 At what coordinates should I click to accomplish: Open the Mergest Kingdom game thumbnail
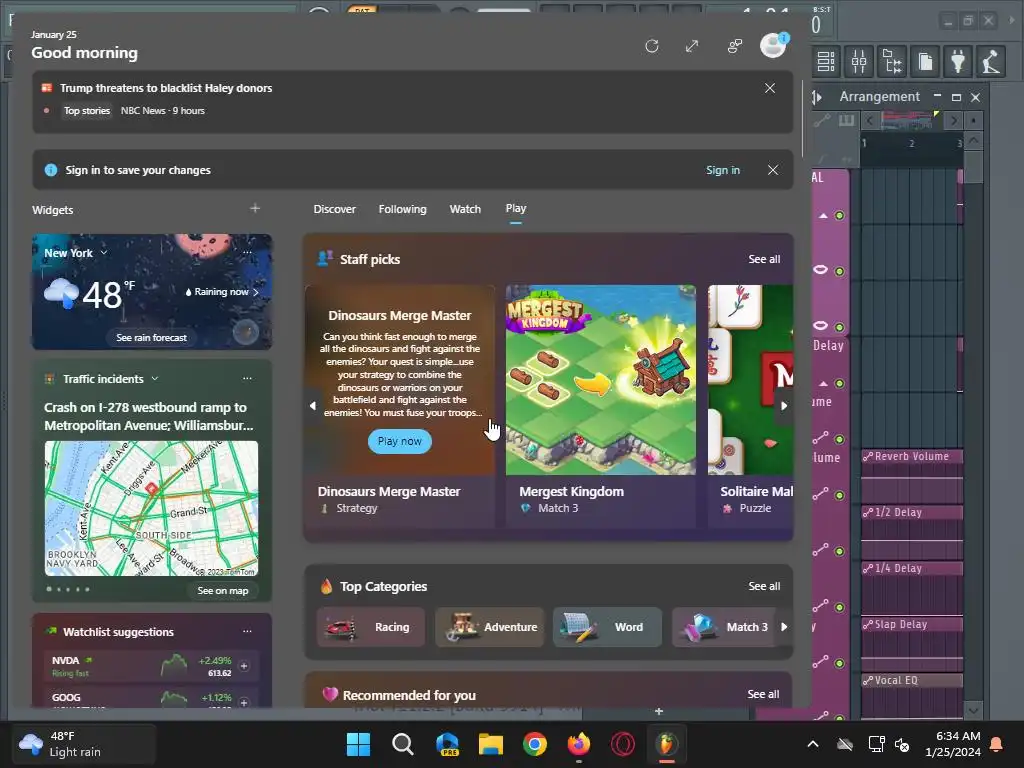coord(600,379)
